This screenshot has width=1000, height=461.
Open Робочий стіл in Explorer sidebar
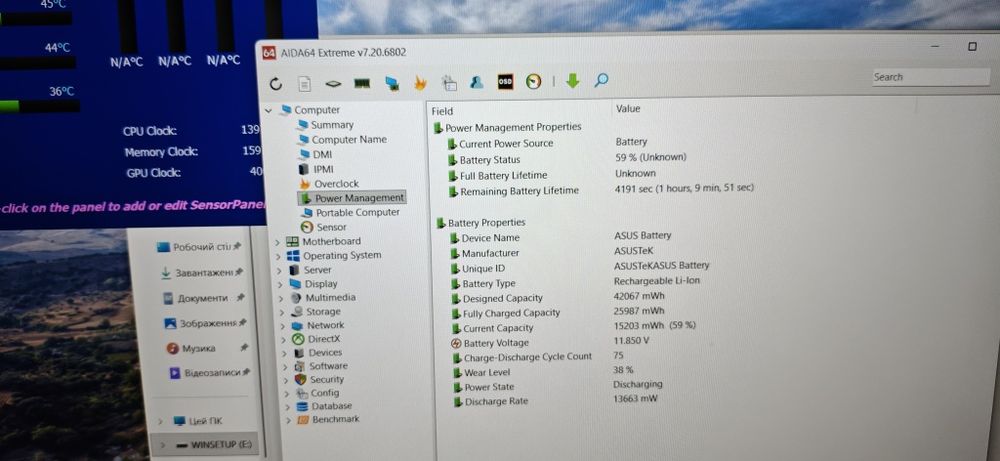pyautogui.click(x=198, y=247)
